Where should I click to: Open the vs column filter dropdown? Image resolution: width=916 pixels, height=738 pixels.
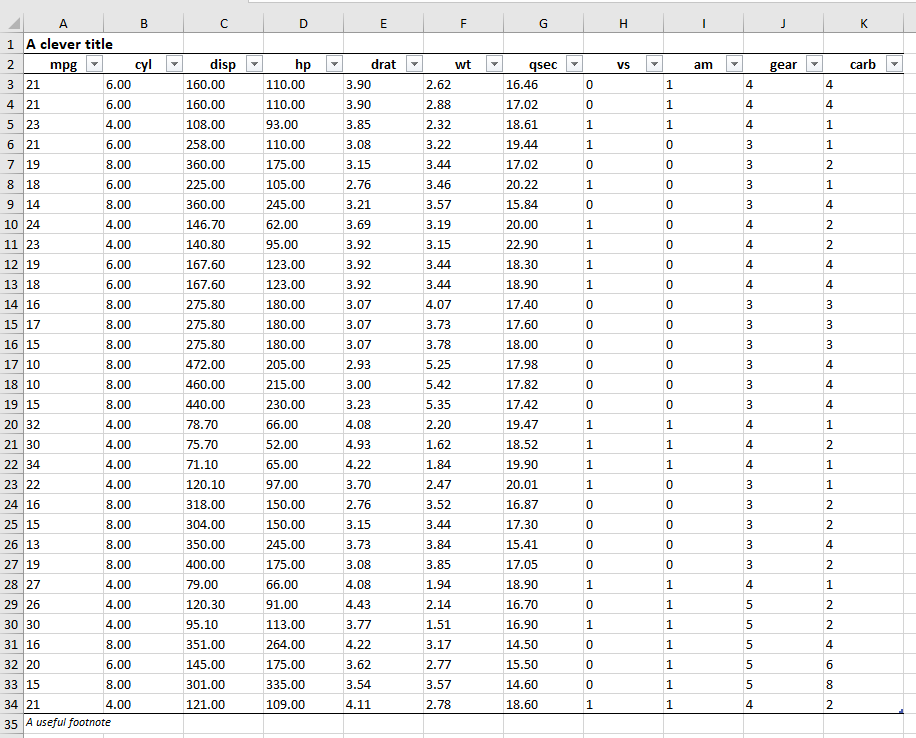tap(654, 64)
